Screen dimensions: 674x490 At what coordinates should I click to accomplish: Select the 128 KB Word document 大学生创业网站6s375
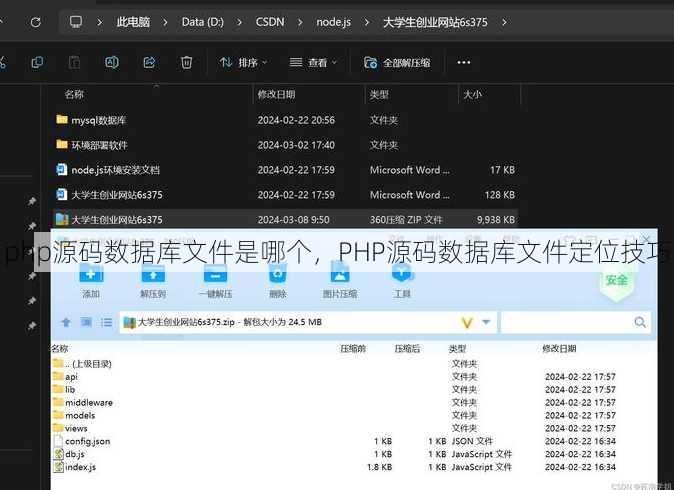[x=286, y=195]
